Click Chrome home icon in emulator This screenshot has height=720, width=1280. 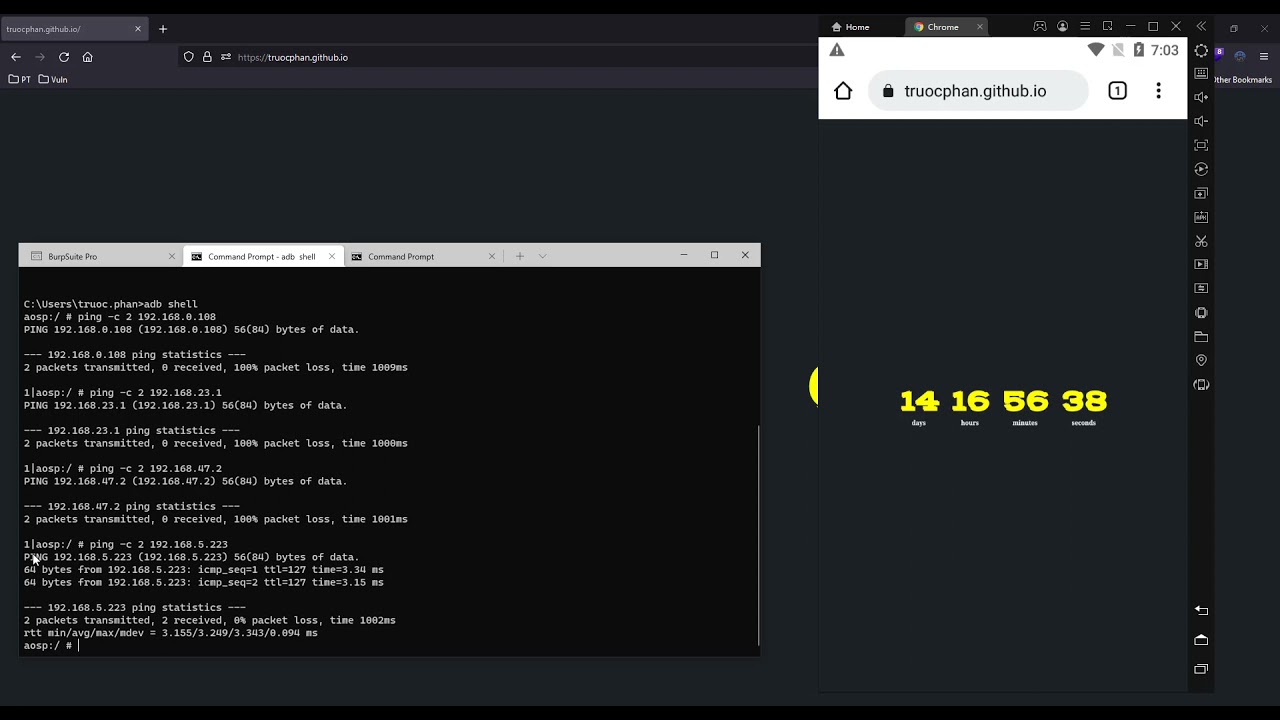click(x=843, y=91)
